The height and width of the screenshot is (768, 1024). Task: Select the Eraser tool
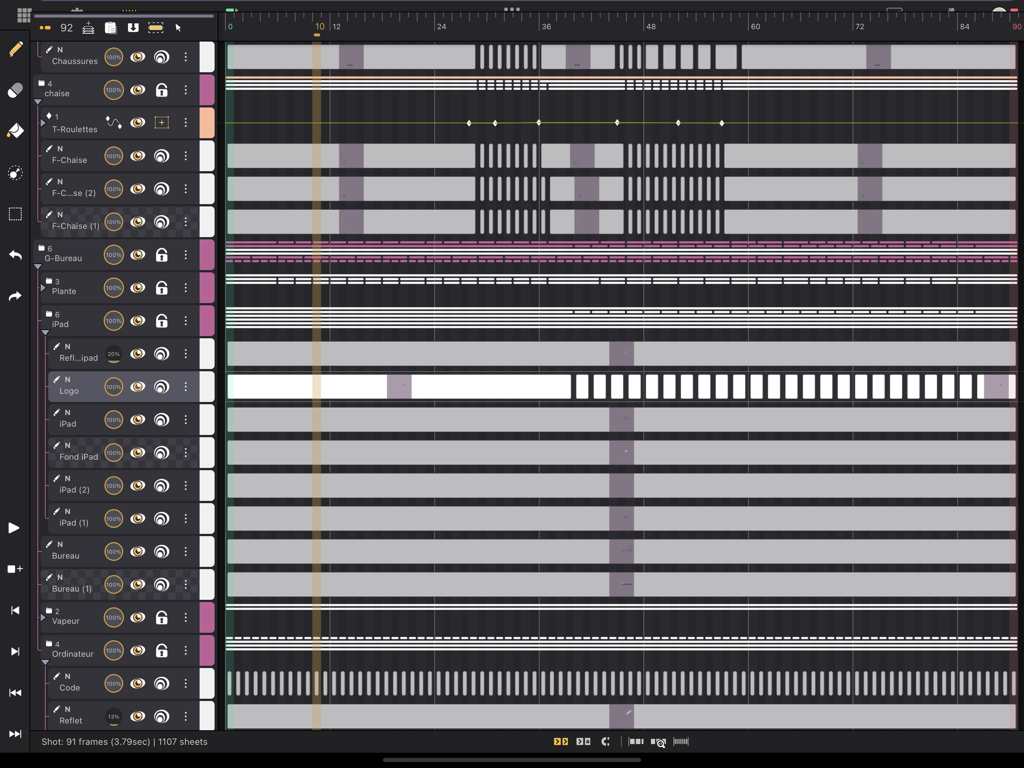(x=15, y=90)
